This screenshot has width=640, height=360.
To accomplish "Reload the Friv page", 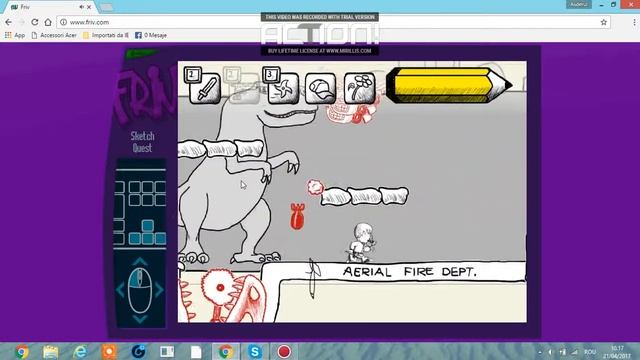I will click(35, 22).
